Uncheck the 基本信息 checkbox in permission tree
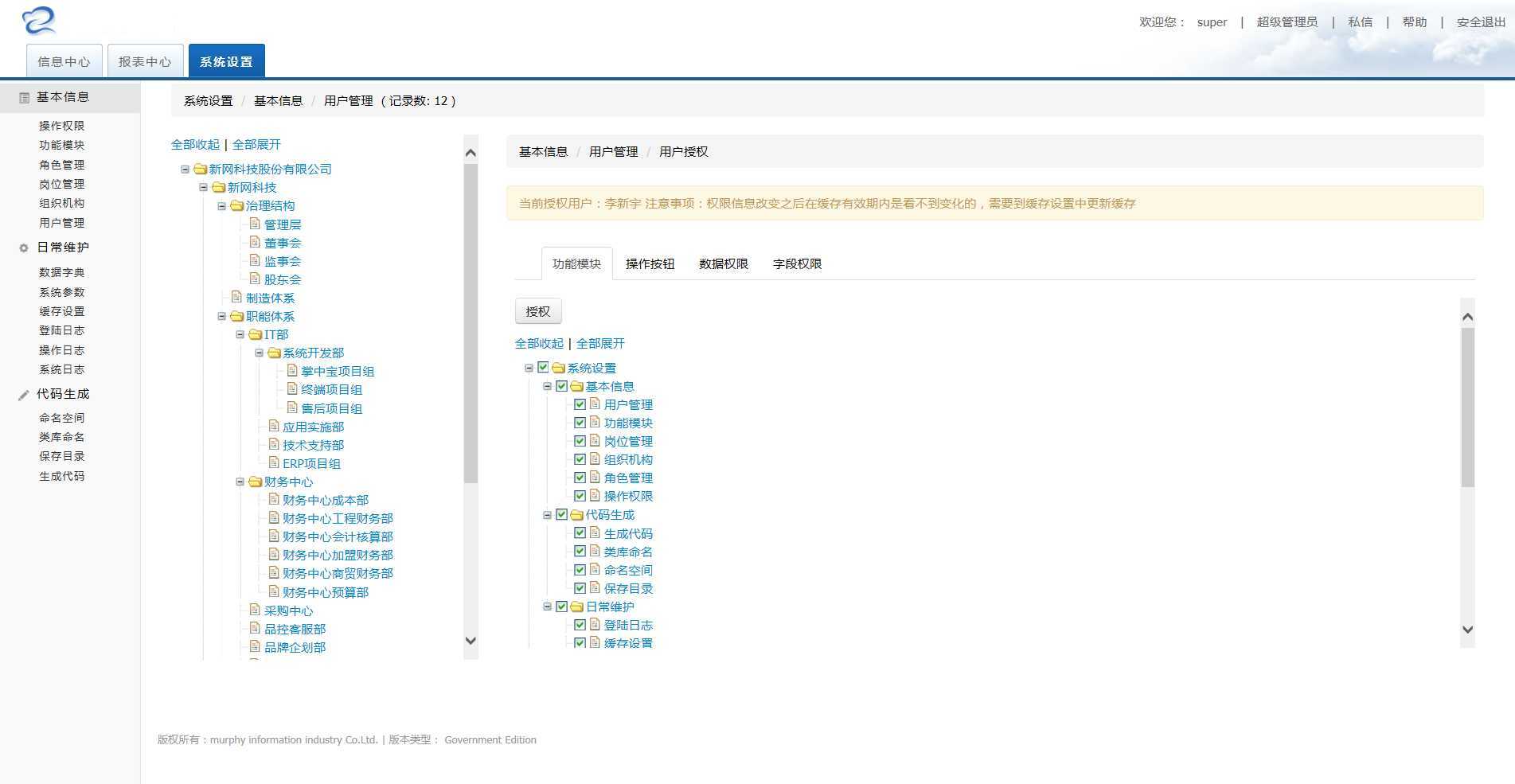Screen dimensions: 1515x784 (561, 386)
